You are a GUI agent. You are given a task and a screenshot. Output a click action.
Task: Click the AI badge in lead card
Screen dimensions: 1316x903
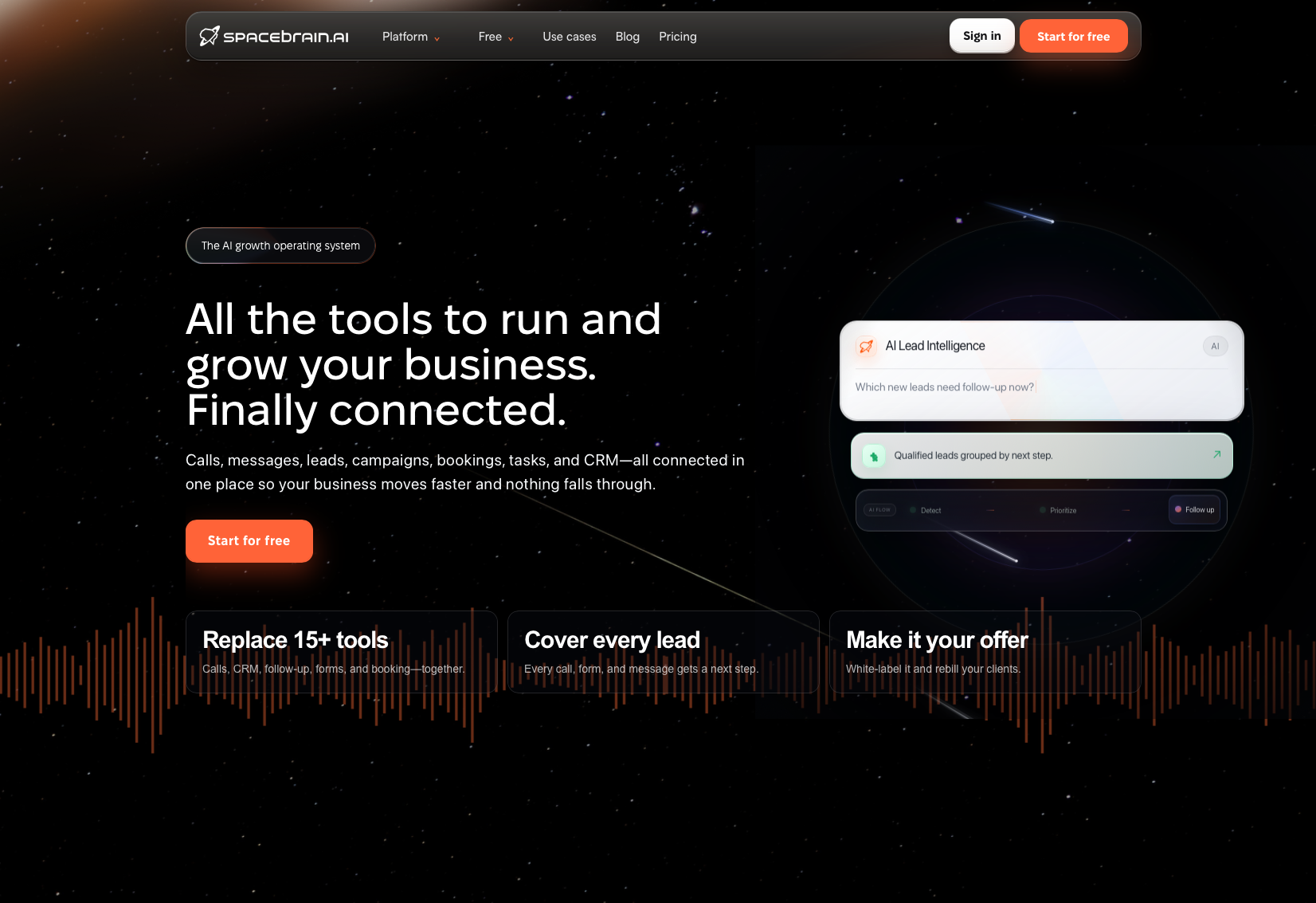1215,346
